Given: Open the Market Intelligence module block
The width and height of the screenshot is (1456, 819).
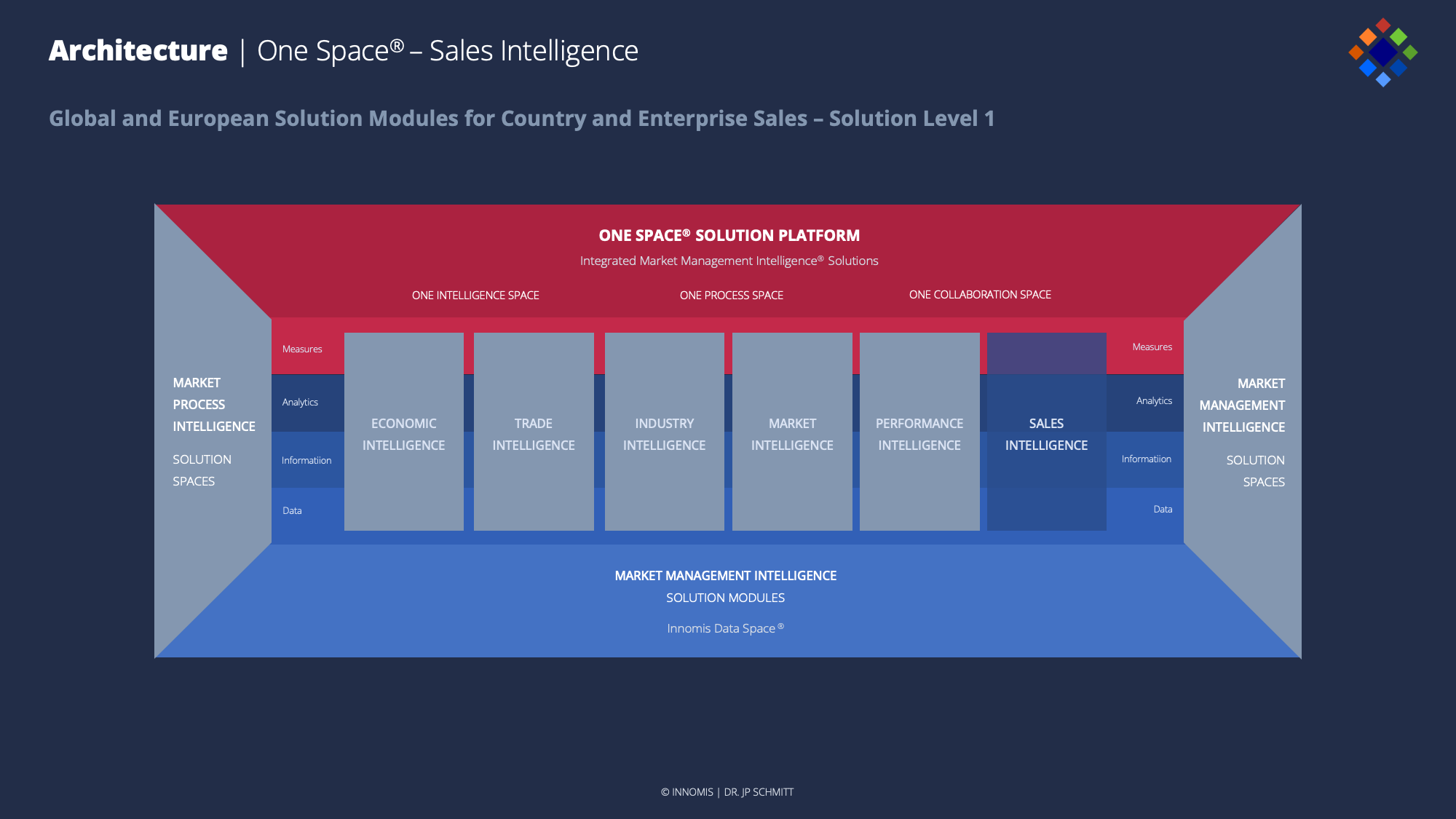Looking at the screenshot, I should tap(792, 433).
